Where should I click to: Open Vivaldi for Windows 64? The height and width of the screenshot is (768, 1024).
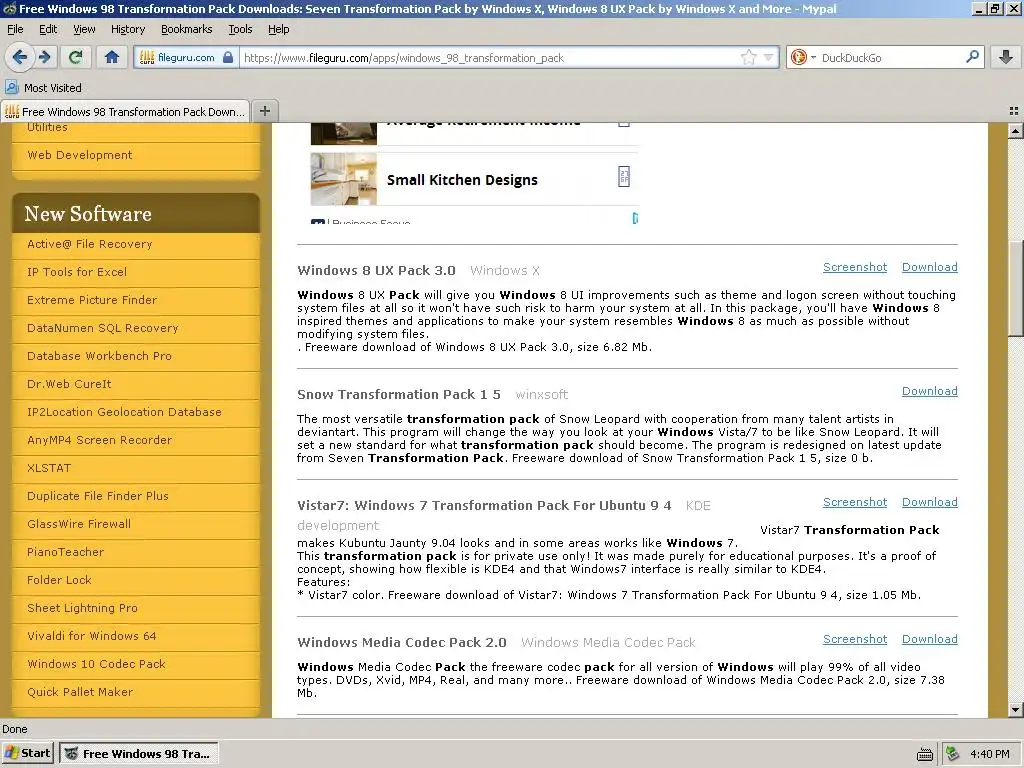click(x=91, y=637)
